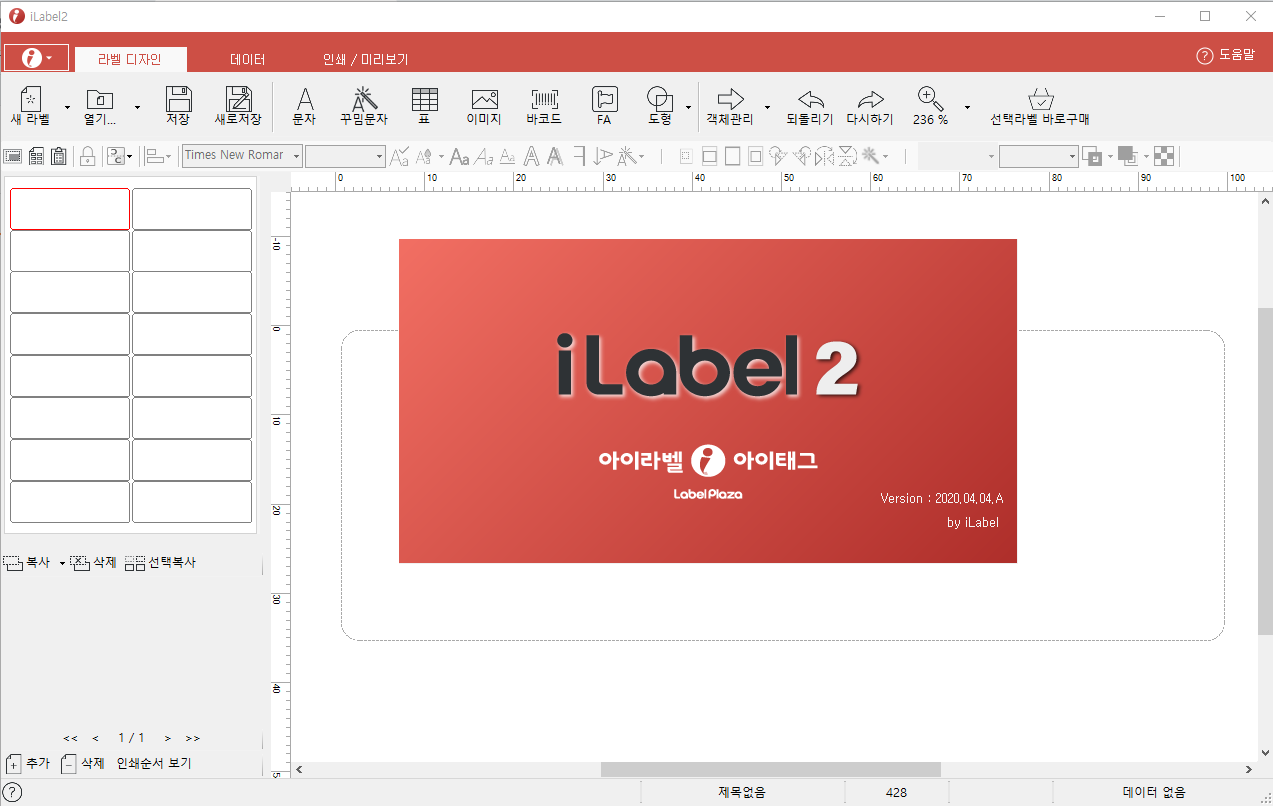1273x806 pixels.
Task: Open the line style combo box beside fill color
Action: coord(1039,155)
